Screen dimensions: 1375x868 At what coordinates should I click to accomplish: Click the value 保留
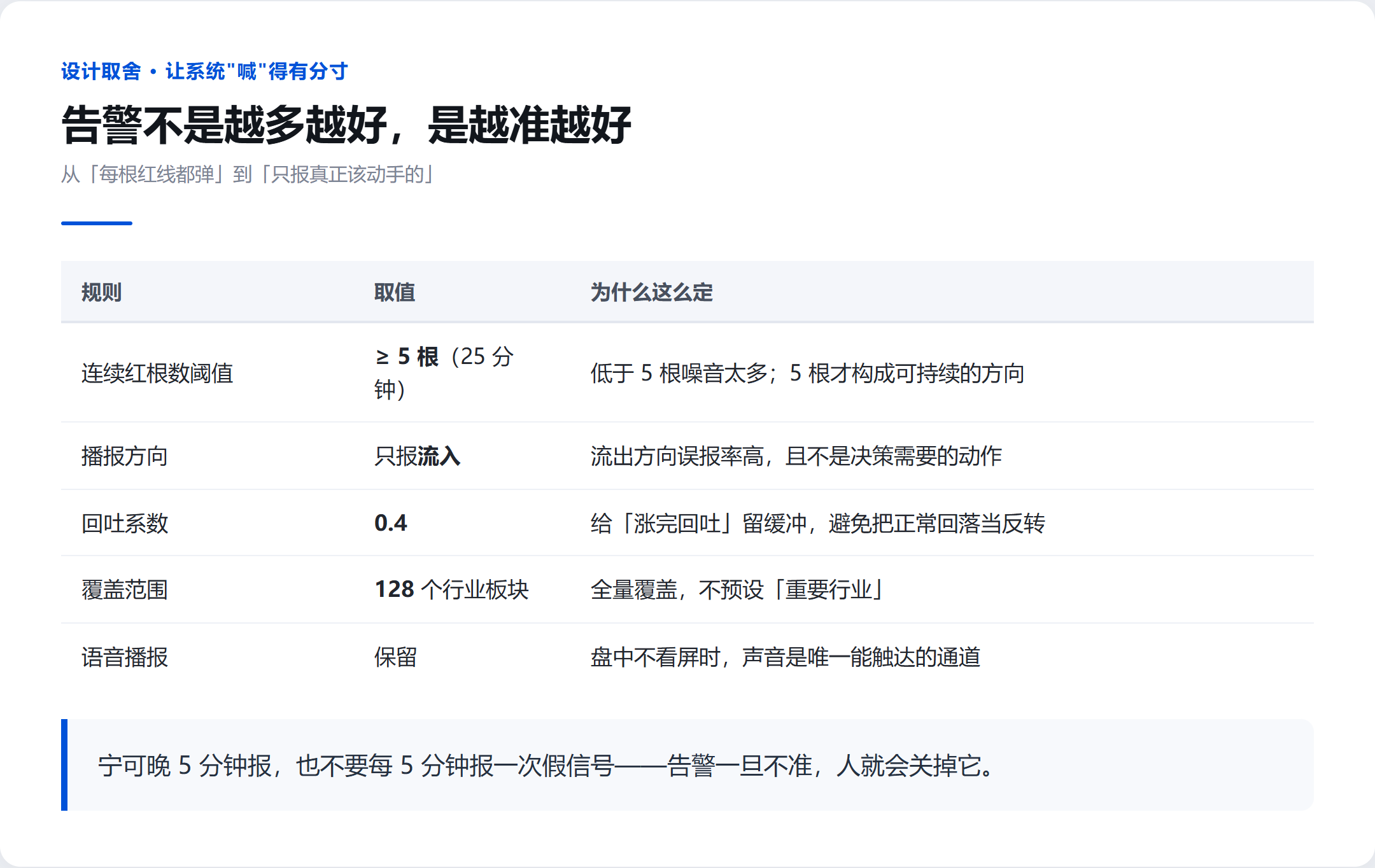coord(396,657)
